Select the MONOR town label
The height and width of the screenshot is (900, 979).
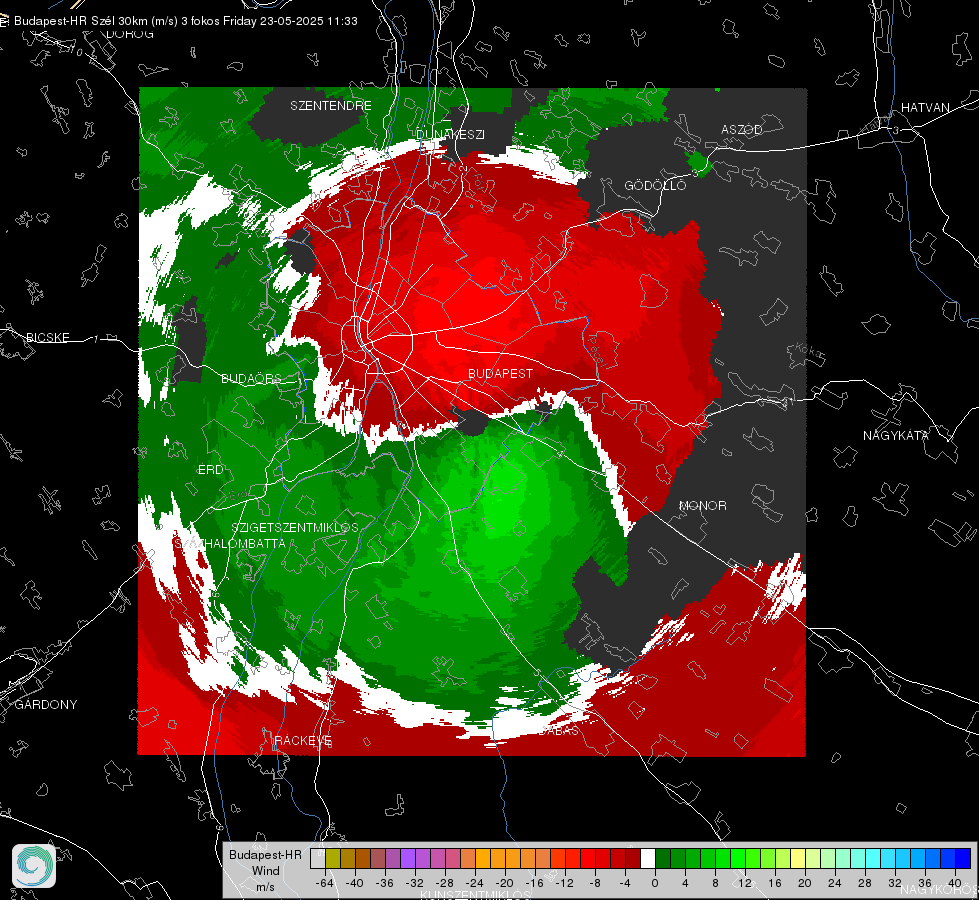[702, 505]
